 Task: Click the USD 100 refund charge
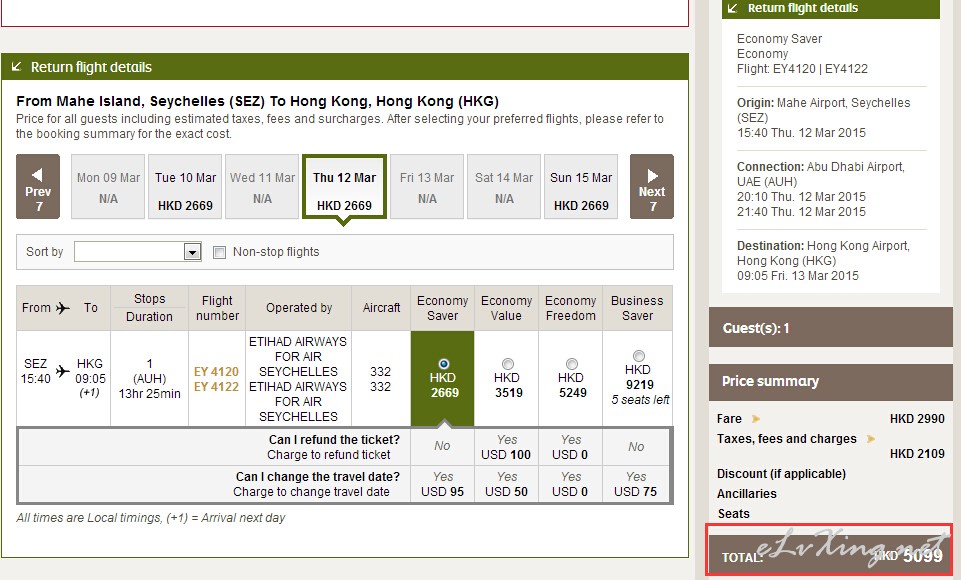point(506,455)
